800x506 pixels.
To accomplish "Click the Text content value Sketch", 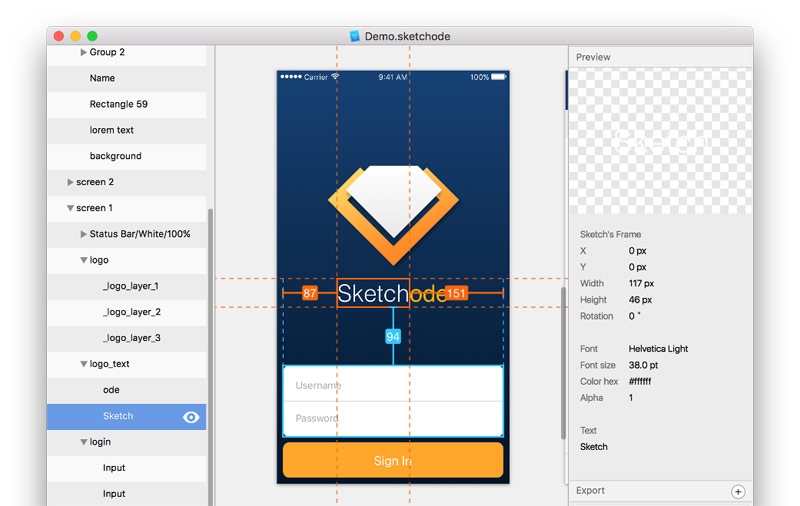I will click(594, 447).
